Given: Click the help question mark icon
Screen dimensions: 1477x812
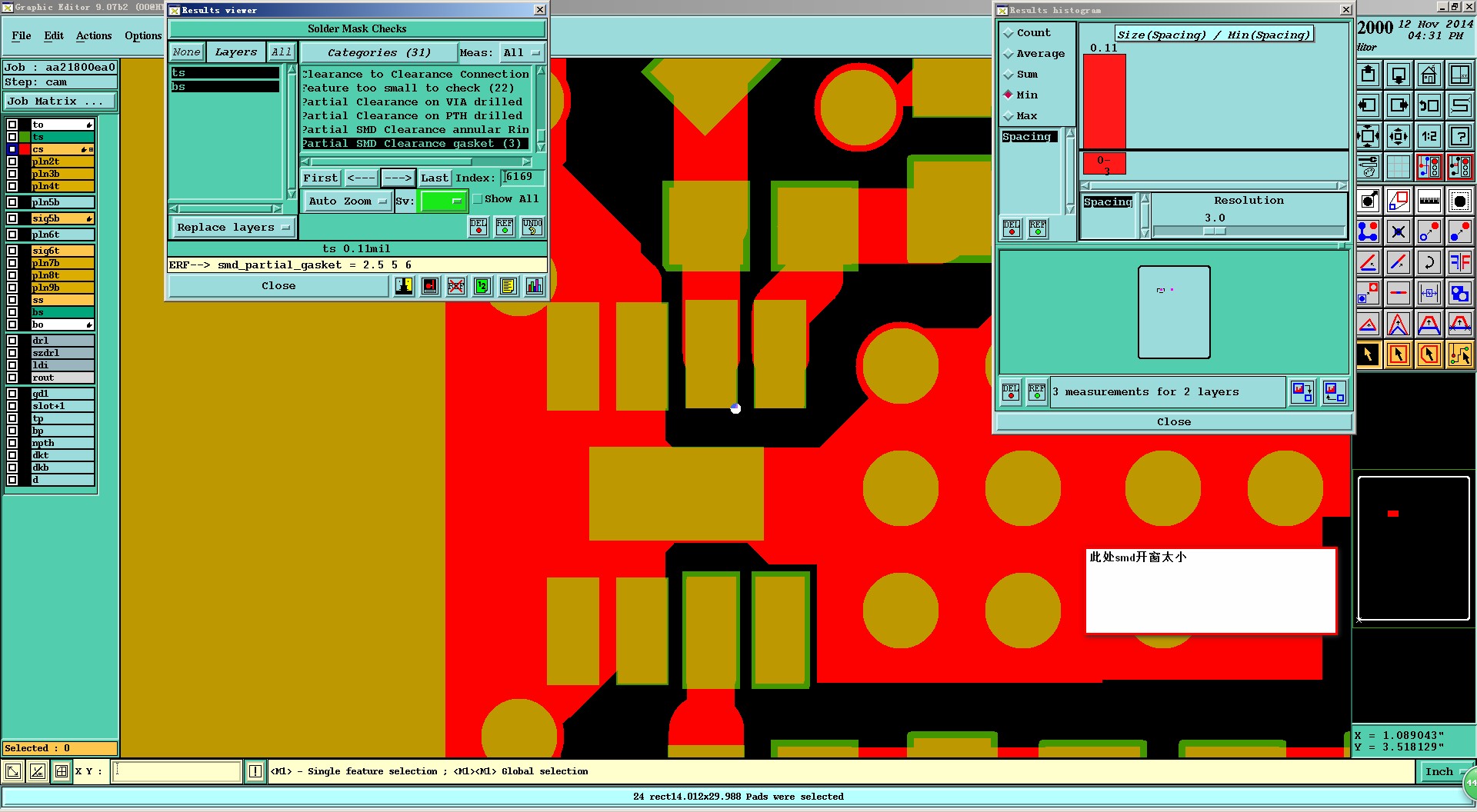Looking at the screenshot, I should 1459,137.
